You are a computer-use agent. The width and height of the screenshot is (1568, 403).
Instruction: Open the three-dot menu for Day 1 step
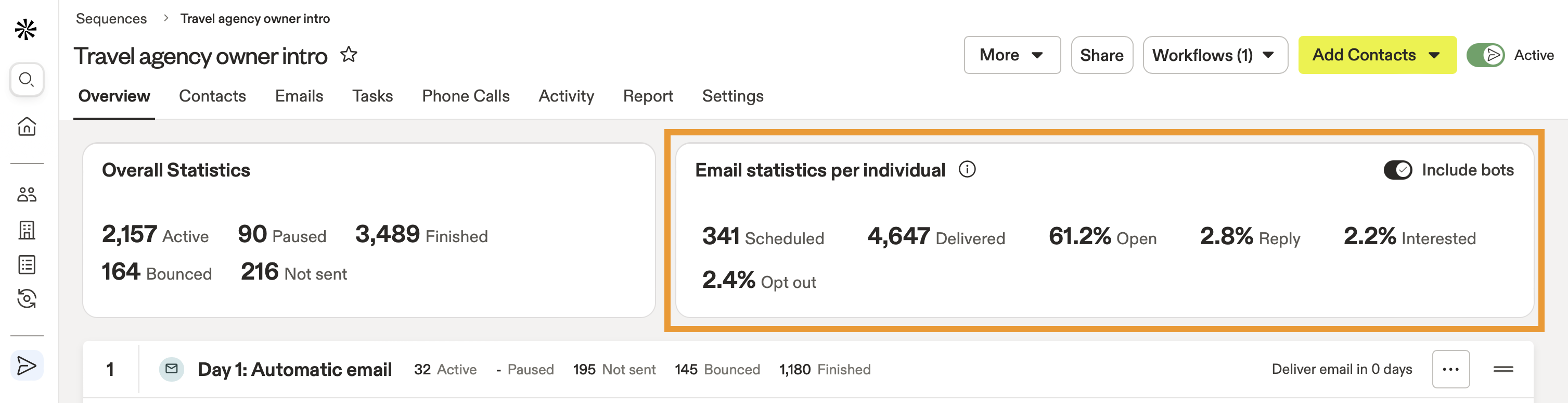(x=1450, y=369)
